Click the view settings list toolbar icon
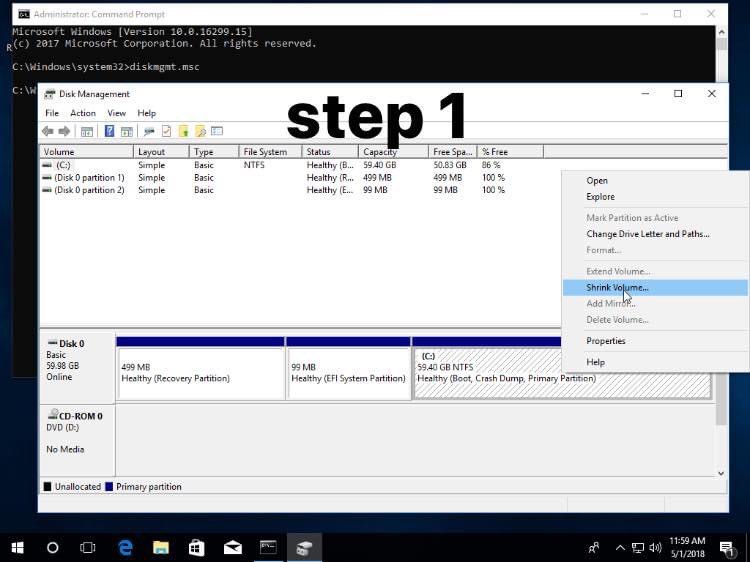The height and width of the screenshot is (562, 750). coord(217,131)
